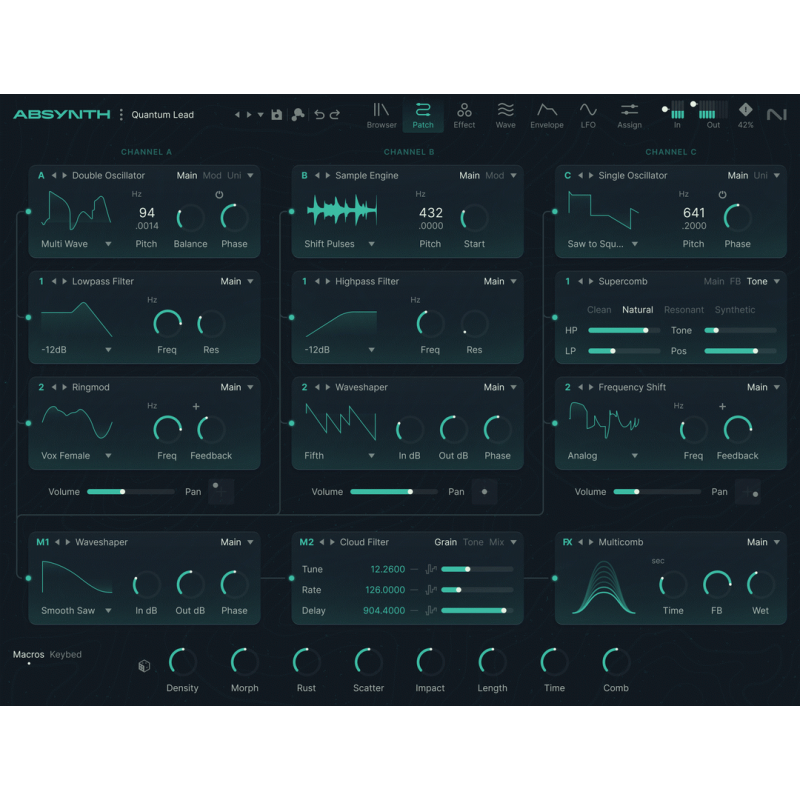The width and height of the screenshot is (800, 800).
Task: Toggle Double Oscillator phase power button
Action: click(219, 194)
